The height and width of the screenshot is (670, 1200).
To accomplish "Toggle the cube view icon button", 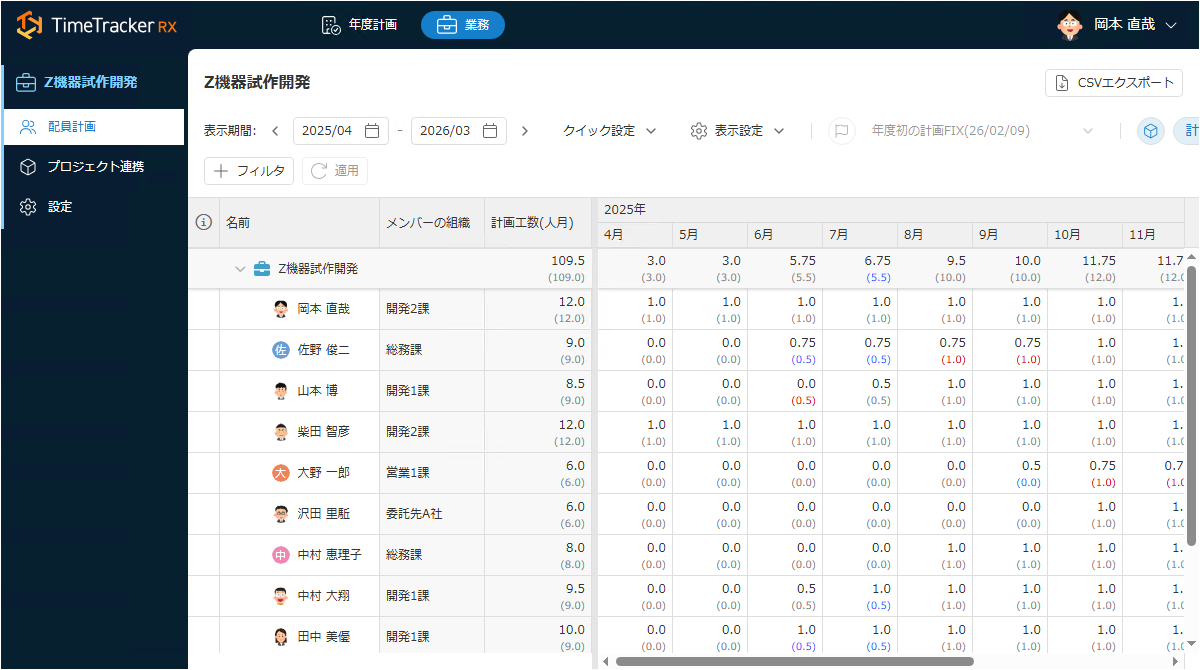I will click(1151, 131).
